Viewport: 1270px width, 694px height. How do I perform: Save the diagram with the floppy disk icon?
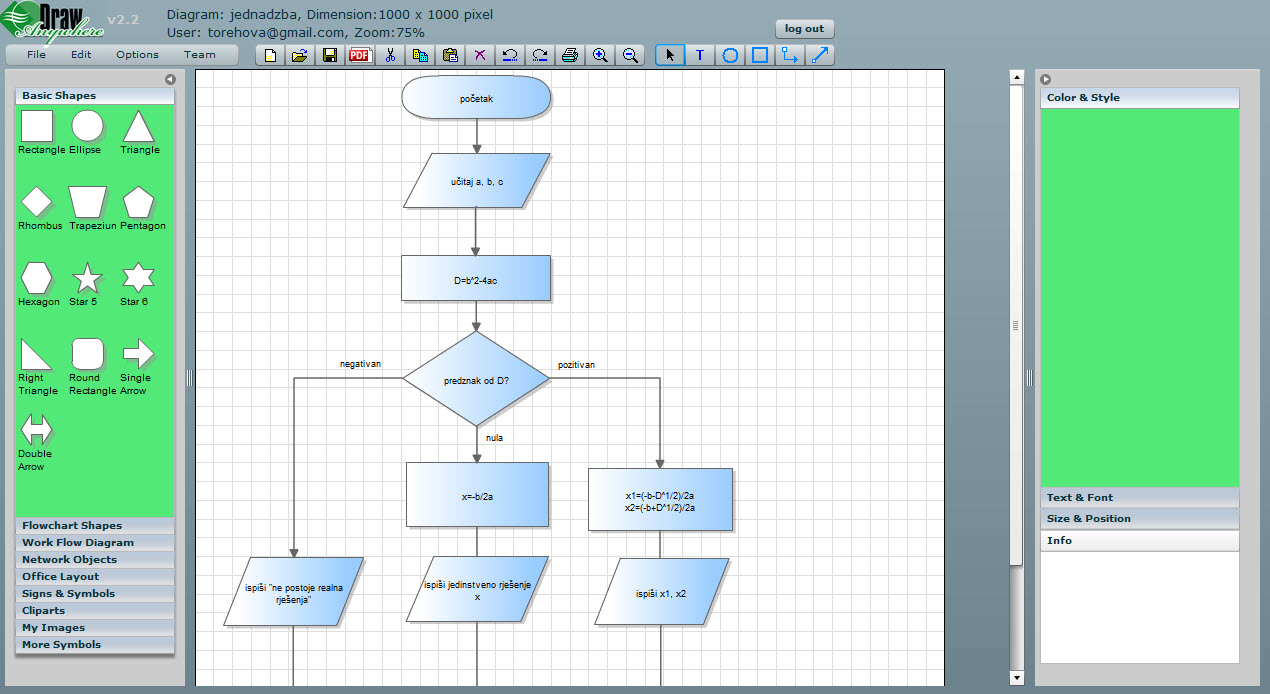330,55
